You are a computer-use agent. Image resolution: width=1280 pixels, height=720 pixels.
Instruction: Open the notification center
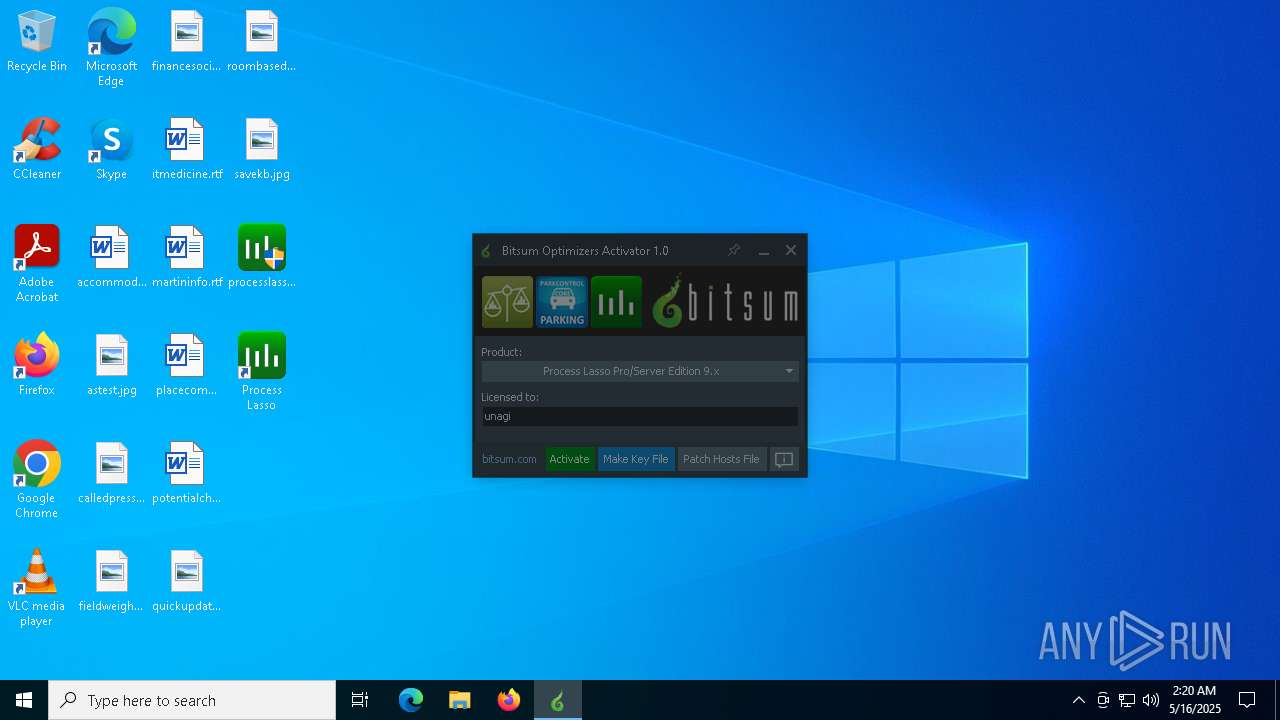coord(1247,700)
